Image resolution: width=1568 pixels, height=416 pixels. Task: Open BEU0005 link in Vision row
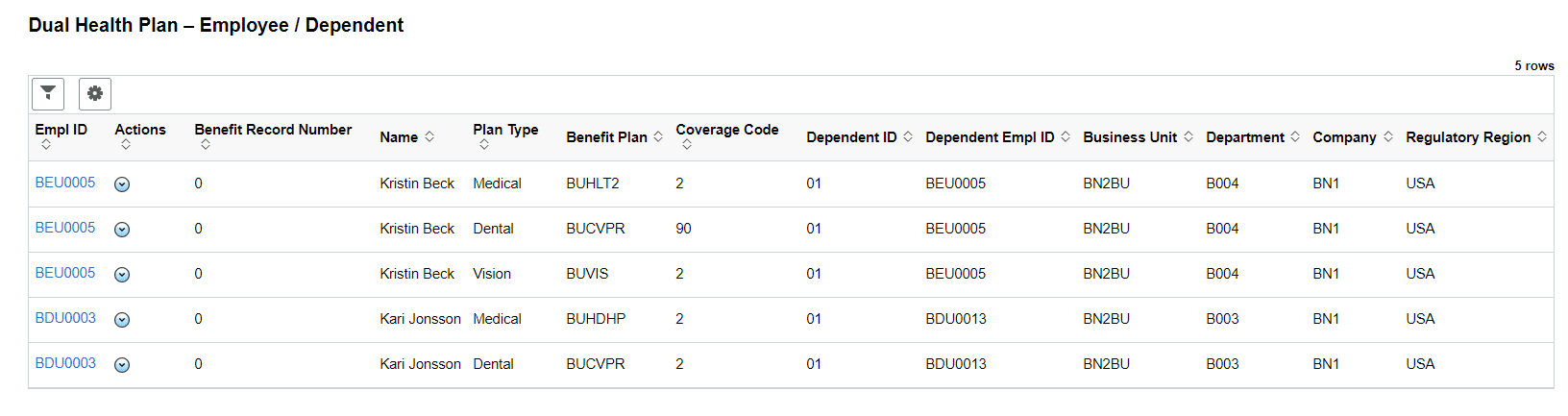point(65,273)
